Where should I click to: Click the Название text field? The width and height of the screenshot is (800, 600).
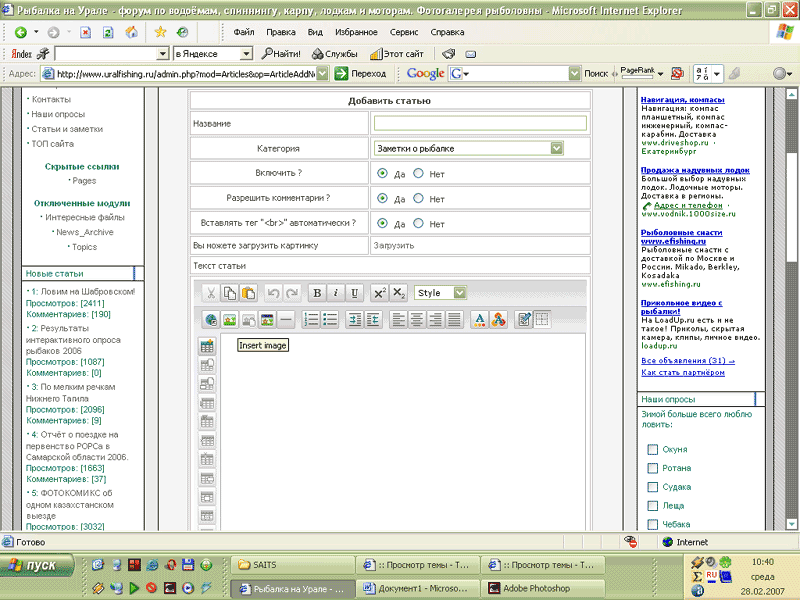click(x=479, y=123)
